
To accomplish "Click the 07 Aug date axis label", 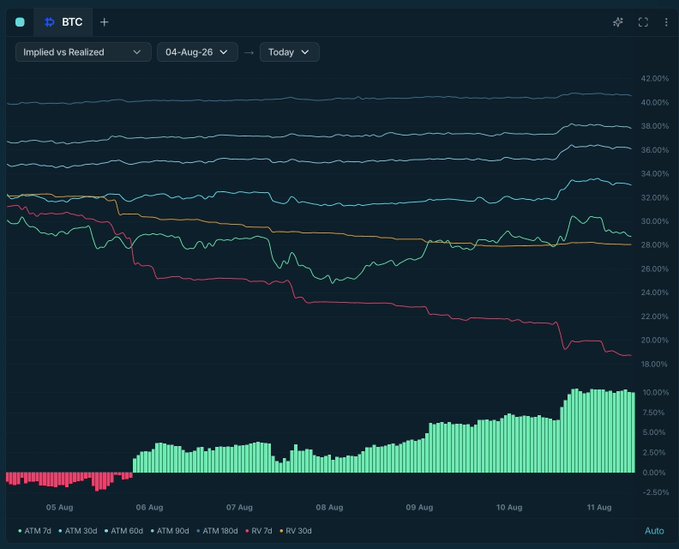I will pyautogui.click(x=239, y=507).
